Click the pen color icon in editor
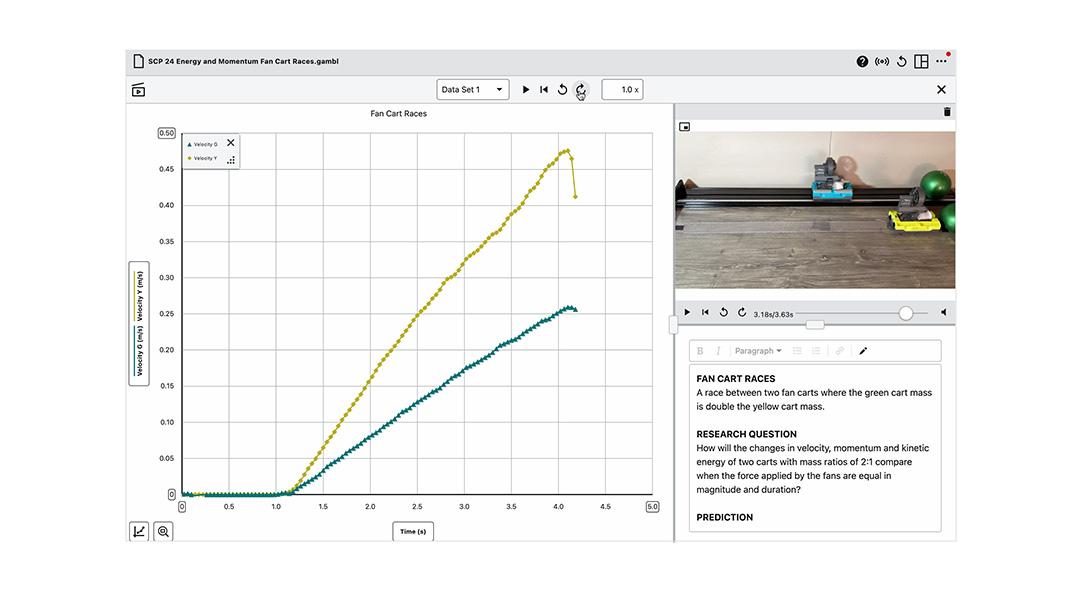Viewport: 1080px width, 608px height. tap(863, 351)
